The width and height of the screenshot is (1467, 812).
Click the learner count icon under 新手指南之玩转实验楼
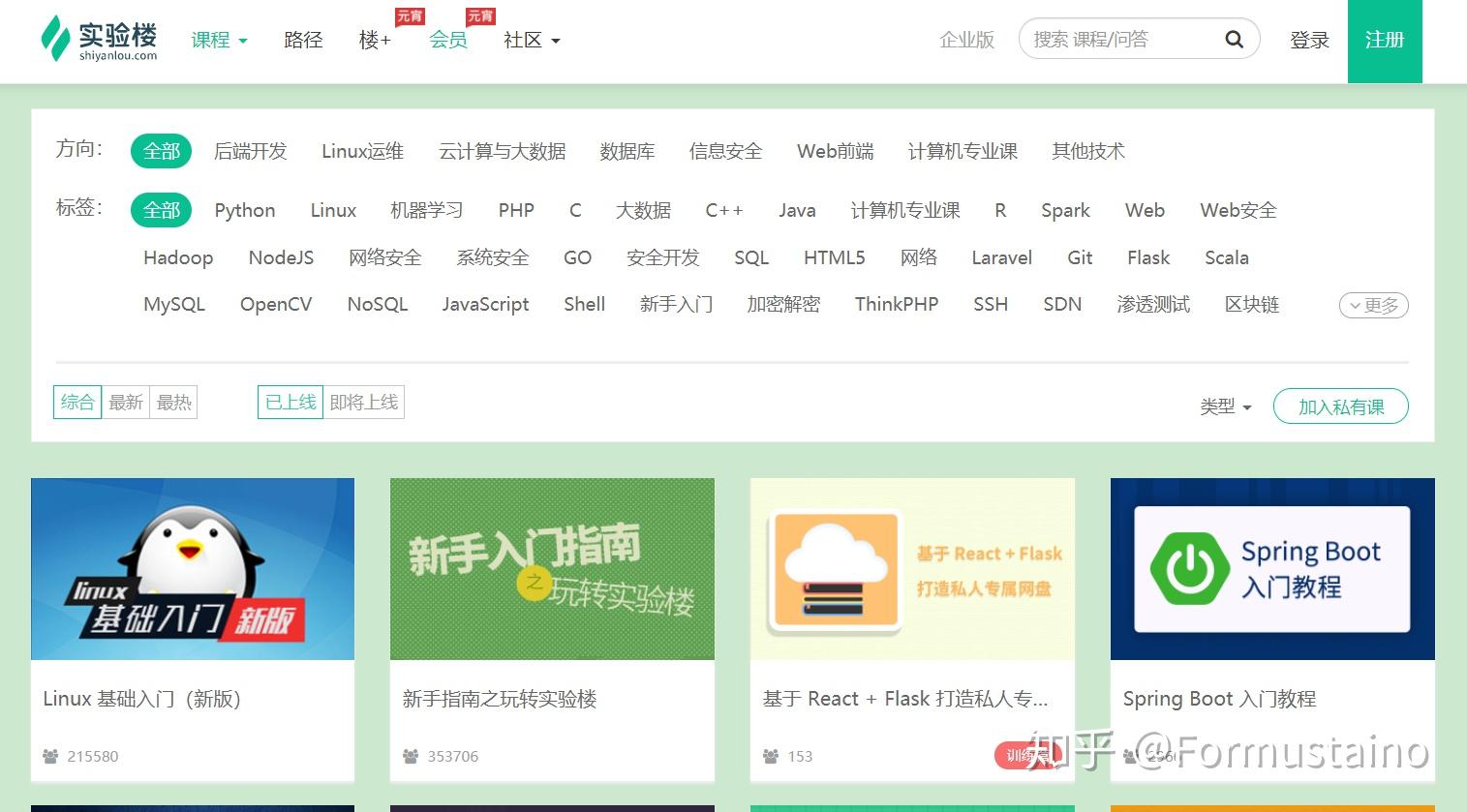(x=411, y=756)
